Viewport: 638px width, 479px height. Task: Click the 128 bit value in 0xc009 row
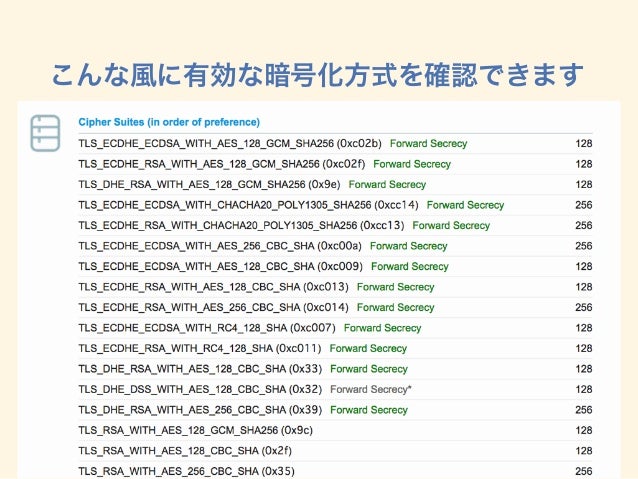pyautogui.click(x=584, y=267)
